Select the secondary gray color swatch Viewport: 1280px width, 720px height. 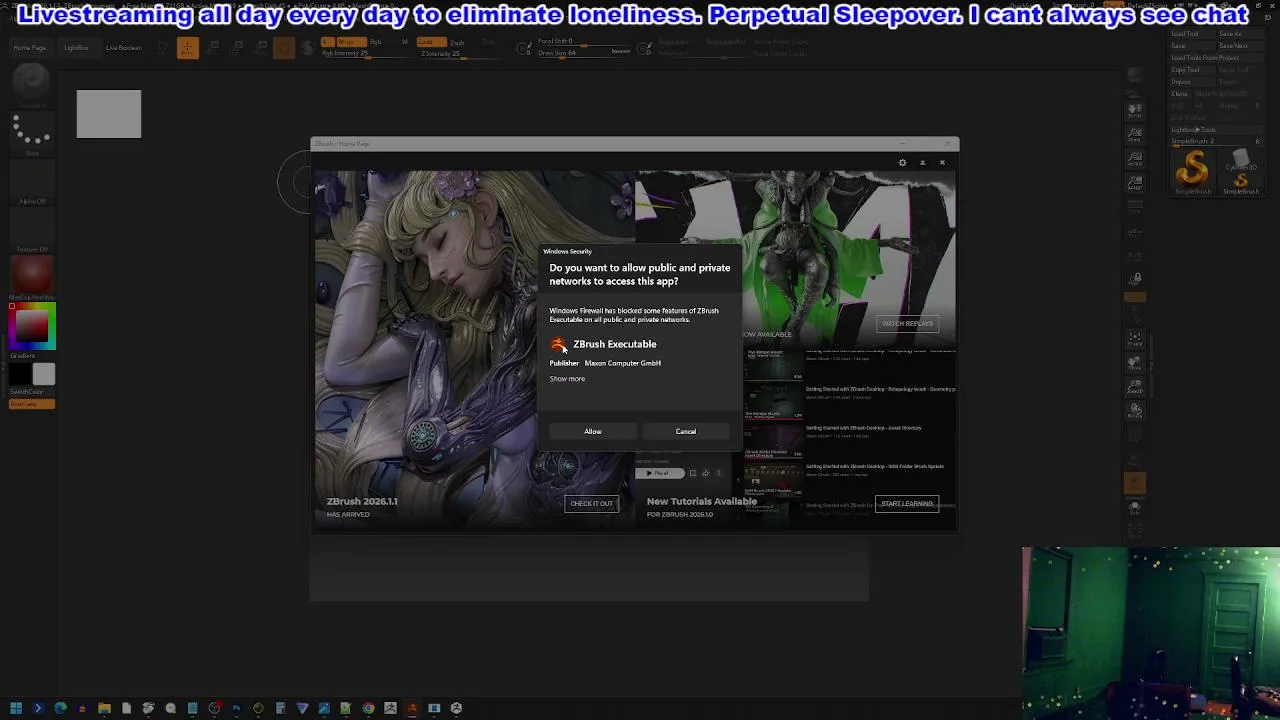43,375
